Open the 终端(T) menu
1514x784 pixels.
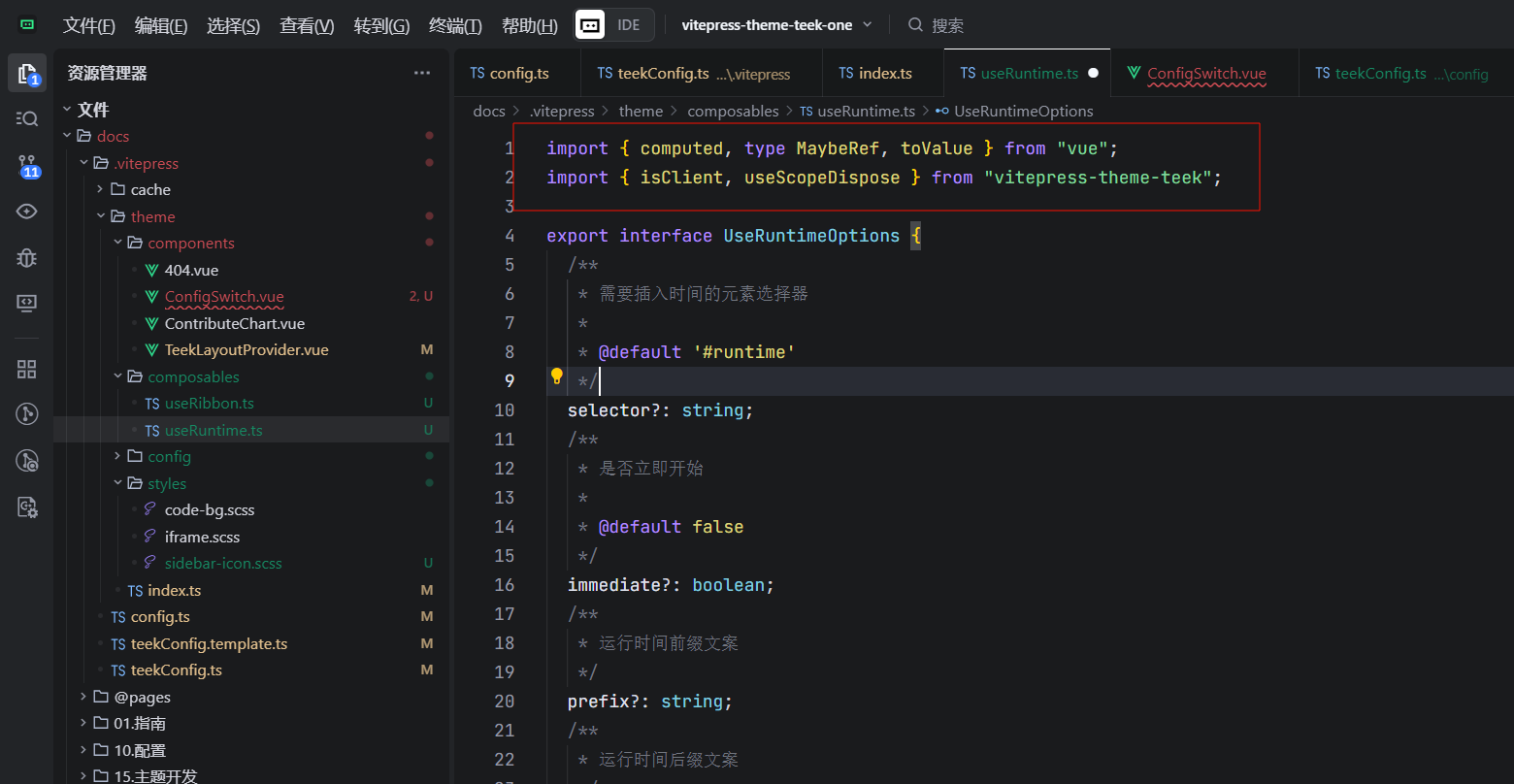tap(455, 26)
